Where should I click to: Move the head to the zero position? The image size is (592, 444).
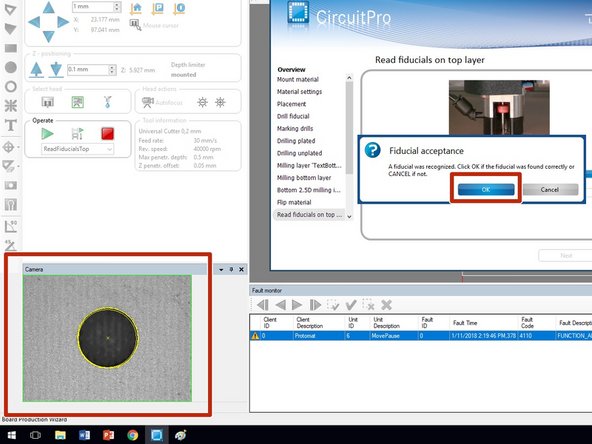coord(179,9)
